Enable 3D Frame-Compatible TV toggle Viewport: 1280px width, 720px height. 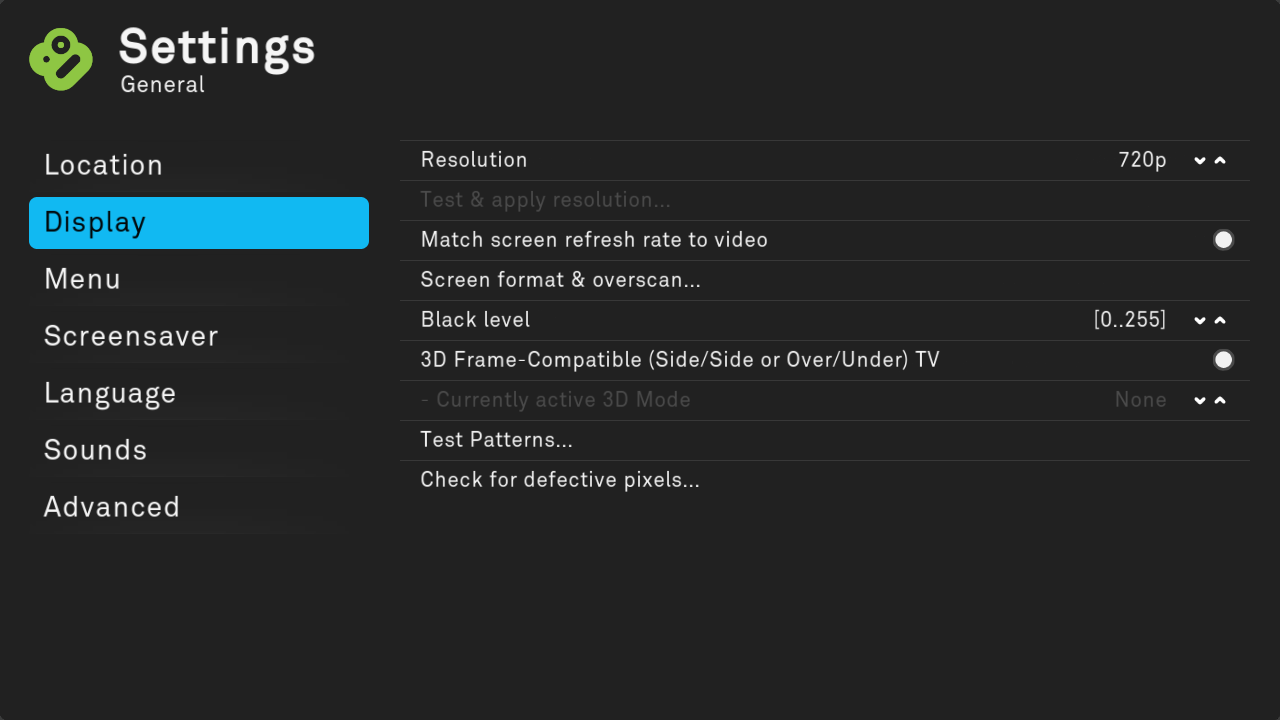pyautogui.click(x=1223, y=360)
